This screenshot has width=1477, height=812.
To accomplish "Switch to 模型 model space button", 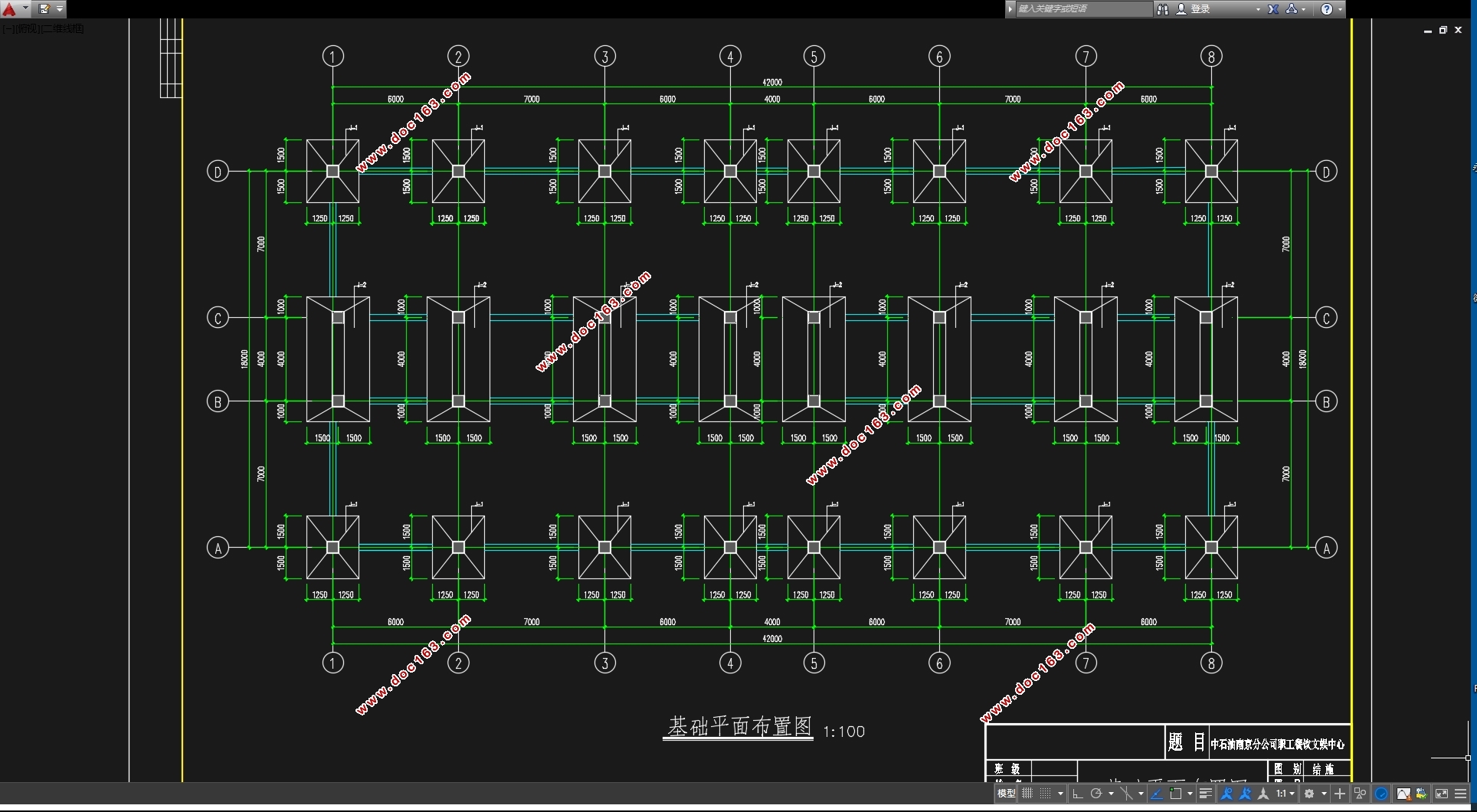I will pos(1007,794).
